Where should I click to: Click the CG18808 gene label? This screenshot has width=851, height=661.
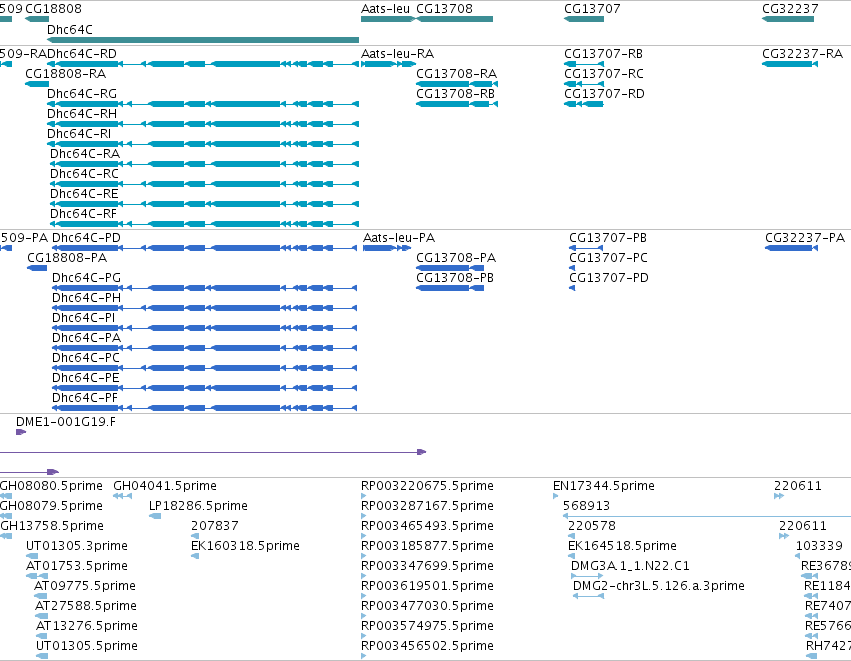[54, 9]
